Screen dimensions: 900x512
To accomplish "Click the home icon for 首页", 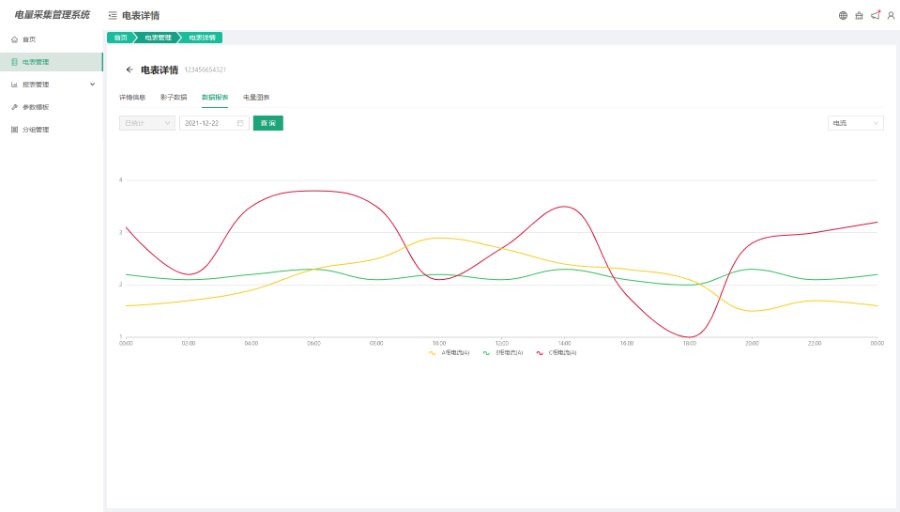I will point(14,39).
